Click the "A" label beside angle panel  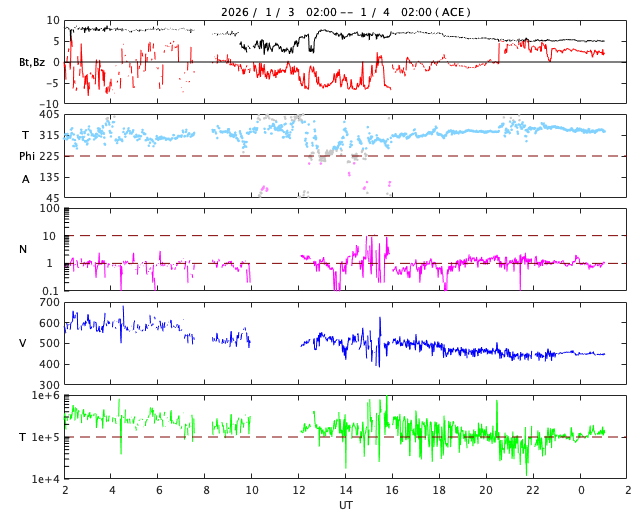point(26,179)
